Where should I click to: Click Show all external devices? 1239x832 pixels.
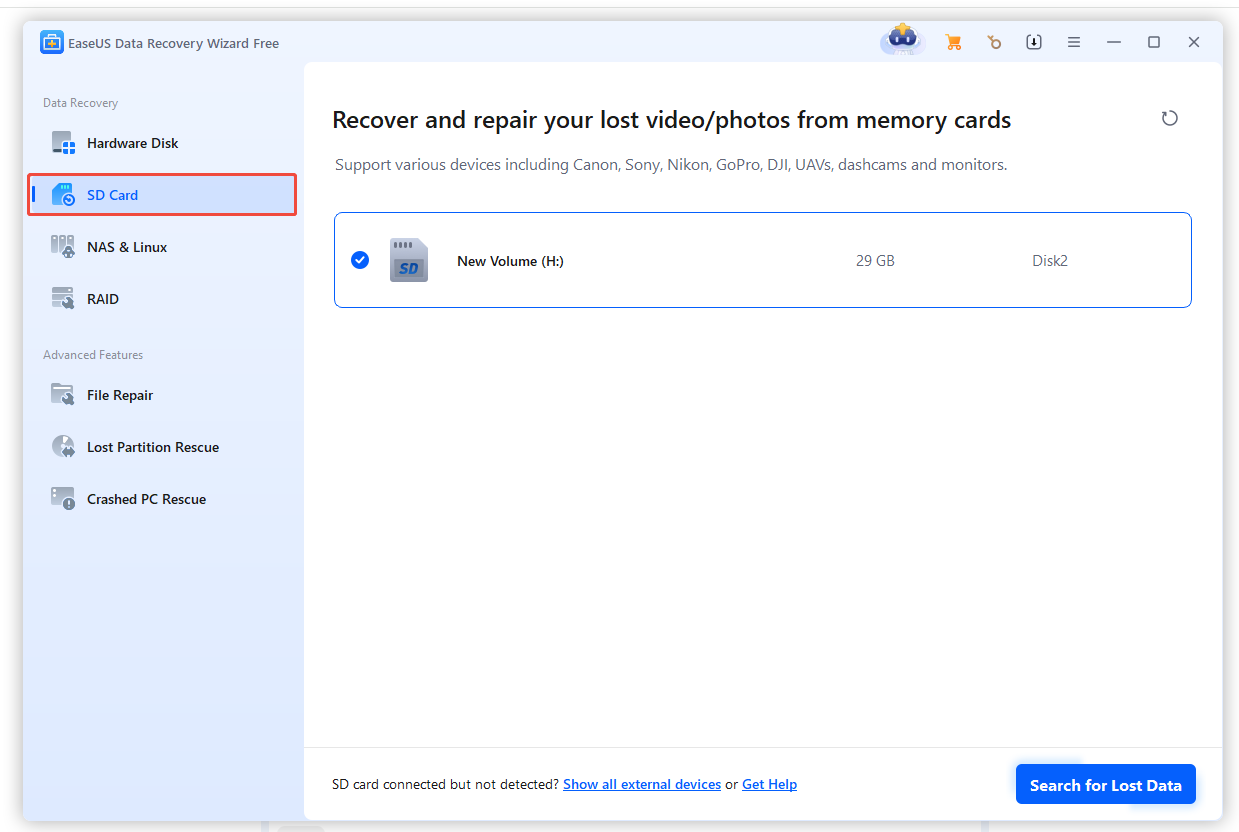tap(641, 784)
